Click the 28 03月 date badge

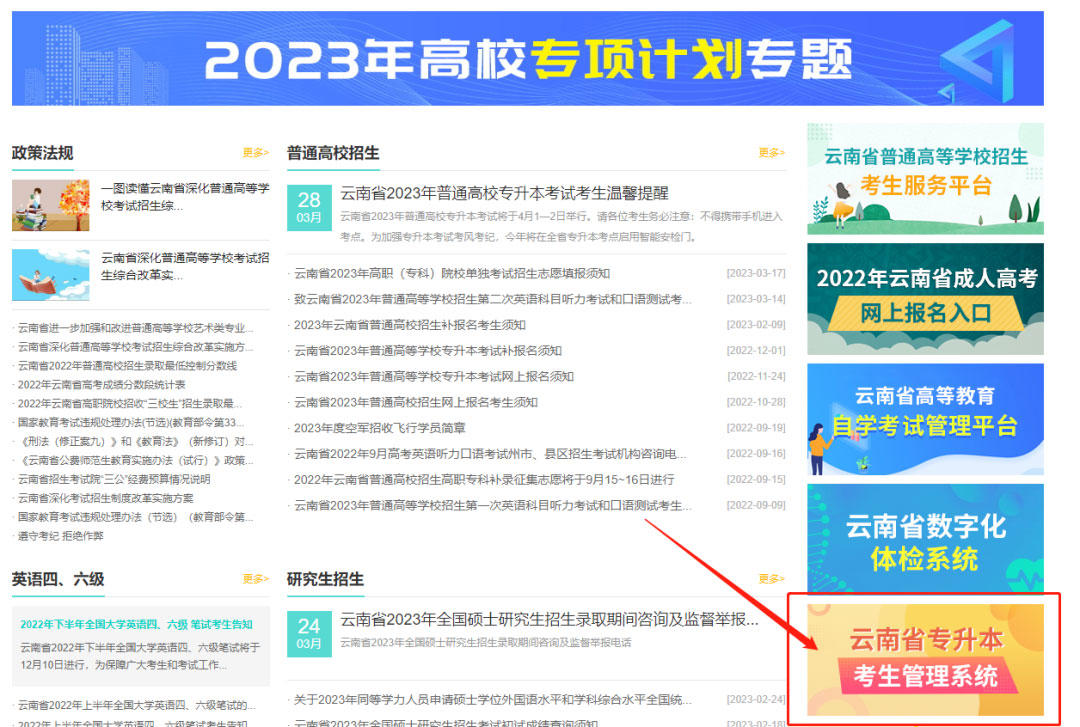tap(309, 207)
